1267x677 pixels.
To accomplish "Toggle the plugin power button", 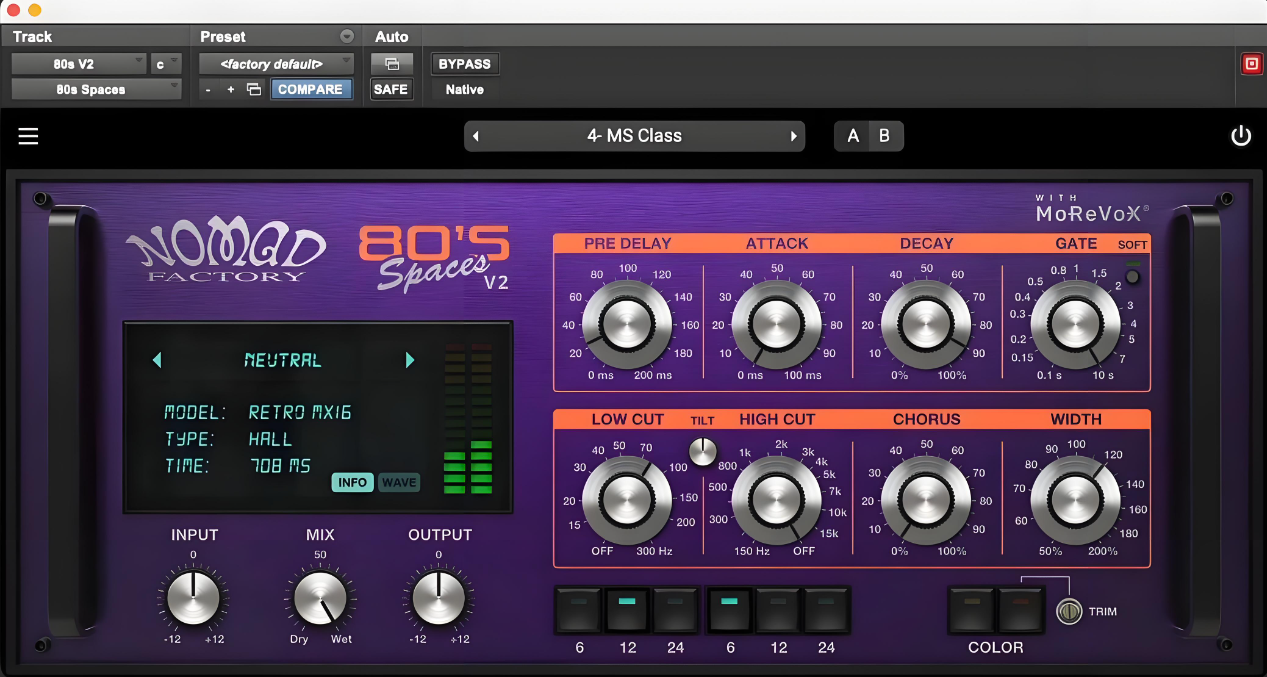I will pyautogui.click(x=1241, y=136).
